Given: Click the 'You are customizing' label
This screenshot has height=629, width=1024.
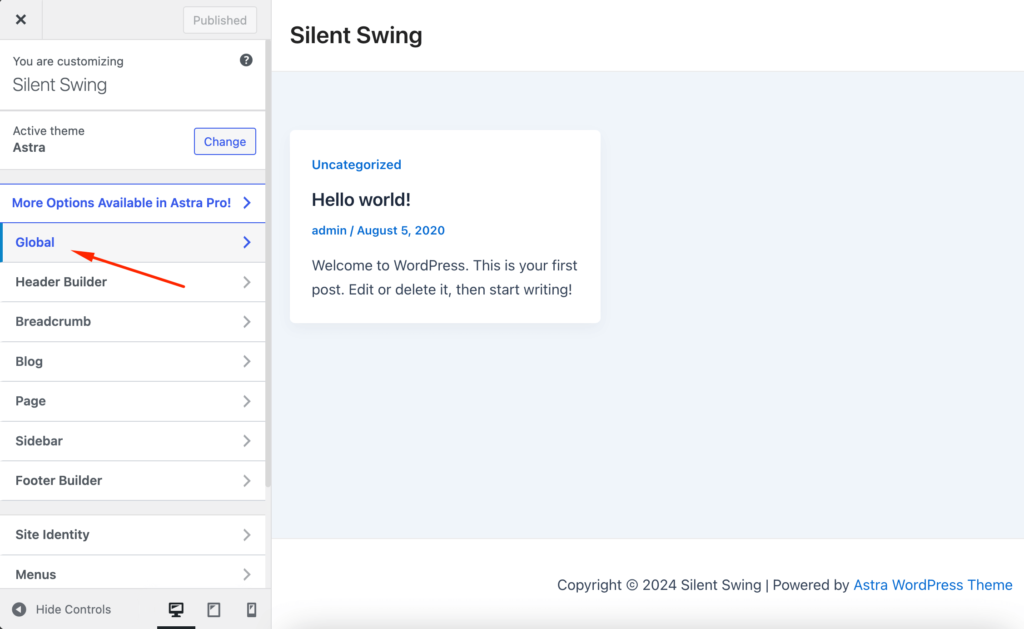Looking at the screenshot, I should click(68, 61).
